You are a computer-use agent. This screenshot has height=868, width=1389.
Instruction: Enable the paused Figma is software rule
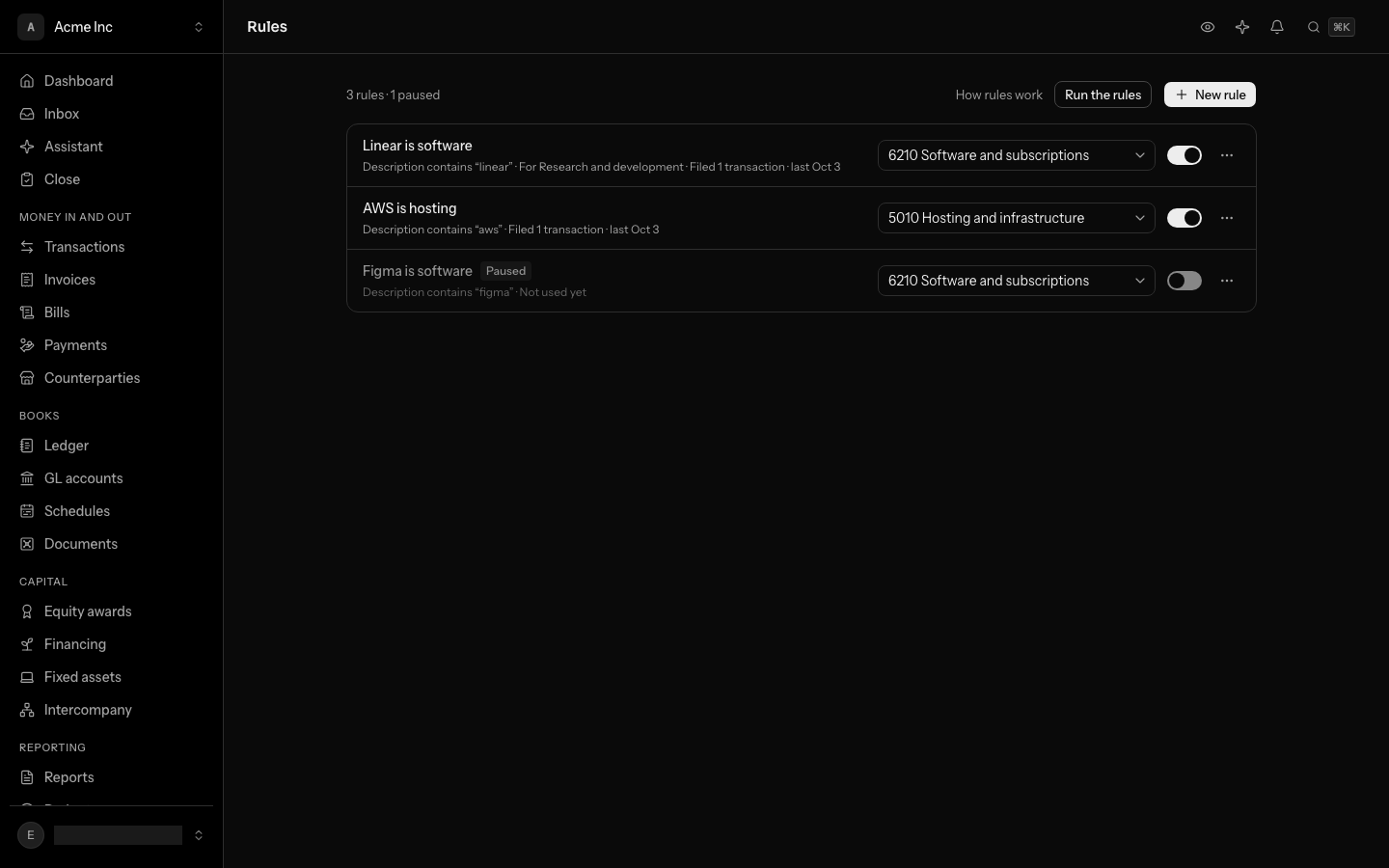pyautogui.click(x=1185, y=281)
